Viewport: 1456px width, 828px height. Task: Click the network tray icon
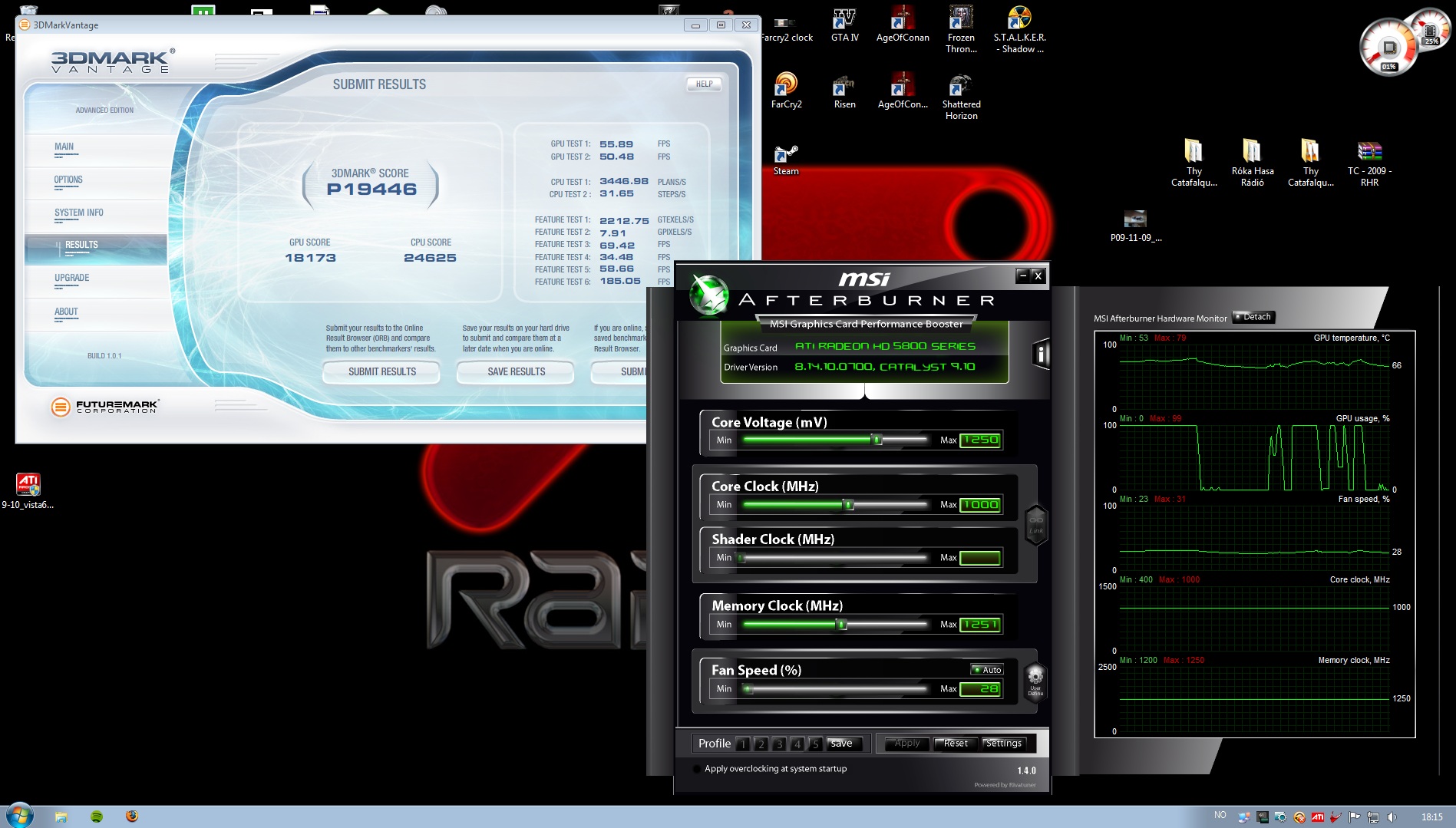pyautogui.click(x=1373, y=816)
